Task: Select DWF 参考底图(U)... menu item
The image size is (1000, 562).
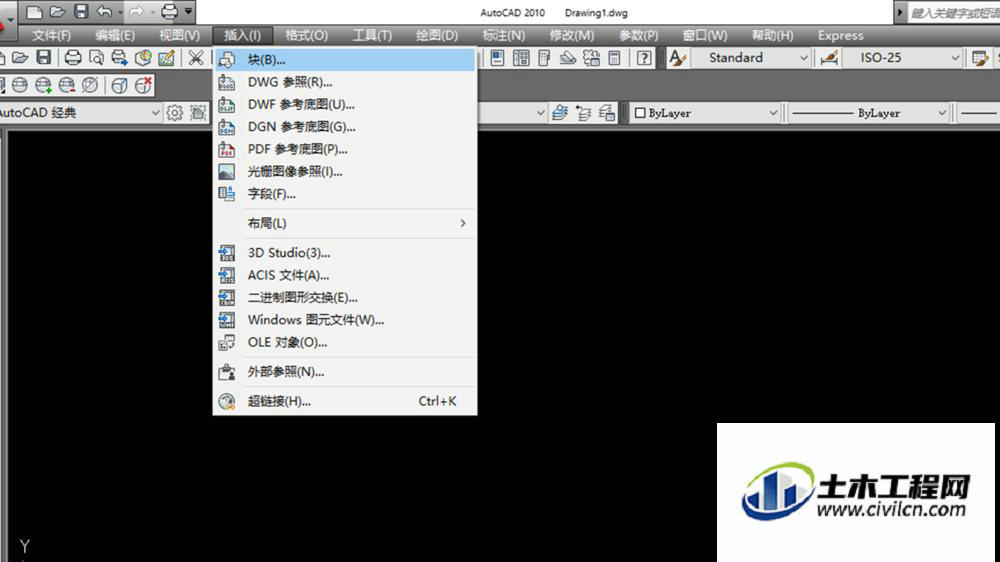Action: [x=345, y=105]
